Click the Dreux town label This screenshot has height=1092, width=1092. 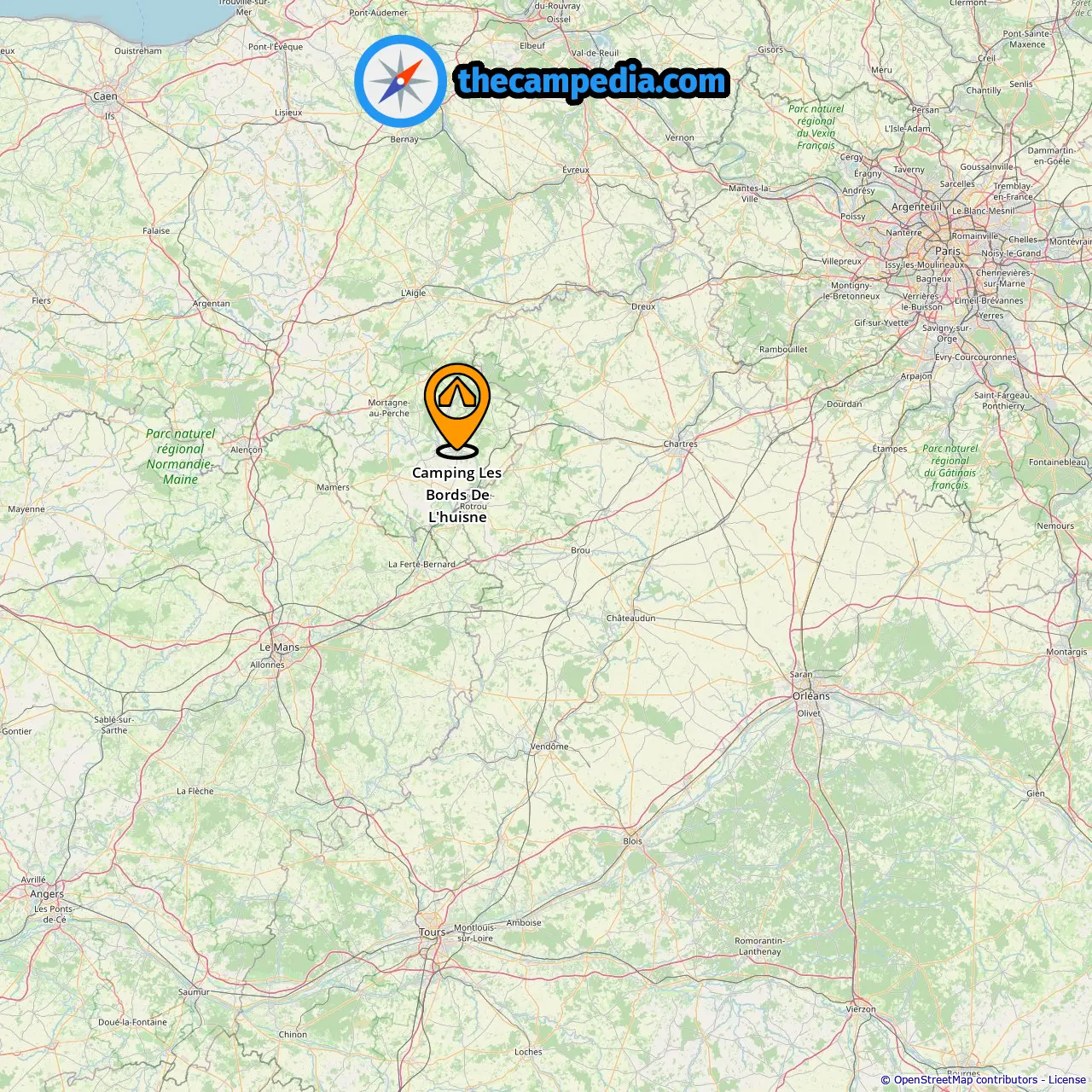643,306
